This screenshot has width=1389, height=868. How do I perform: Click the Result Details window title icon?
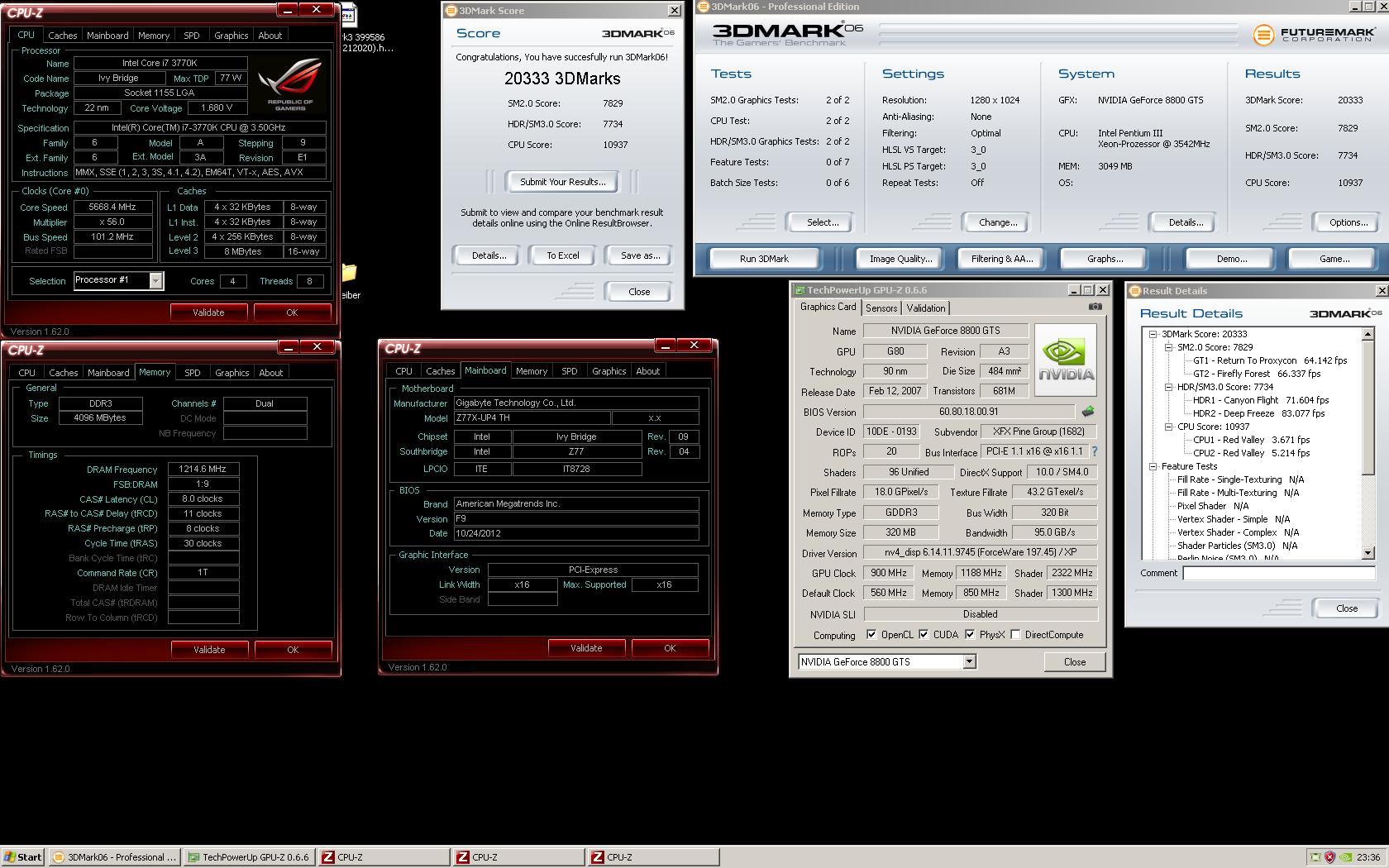click(x=1135, y=291)
